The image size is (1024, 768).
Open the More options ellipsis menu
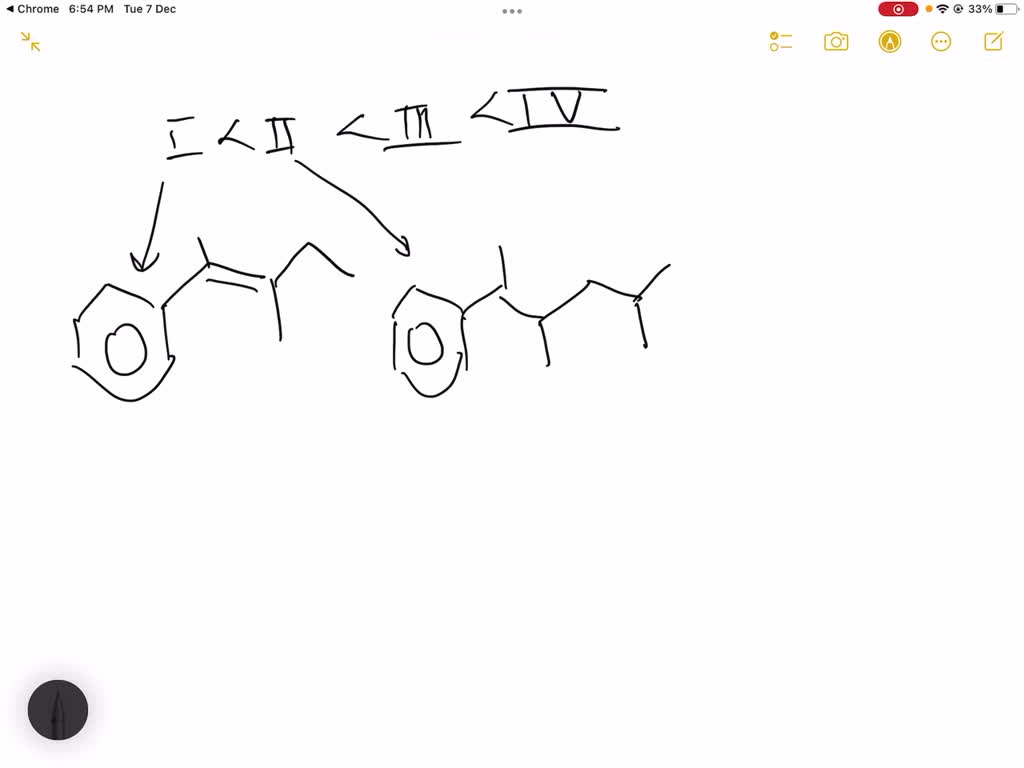click(x=941, y=41)
